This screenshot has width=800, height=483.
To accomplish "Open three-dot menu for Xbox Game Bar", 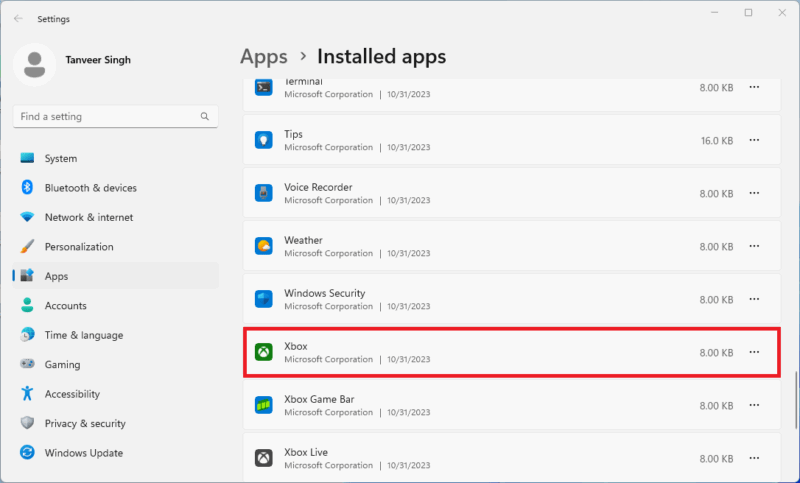I will point(754,405).
